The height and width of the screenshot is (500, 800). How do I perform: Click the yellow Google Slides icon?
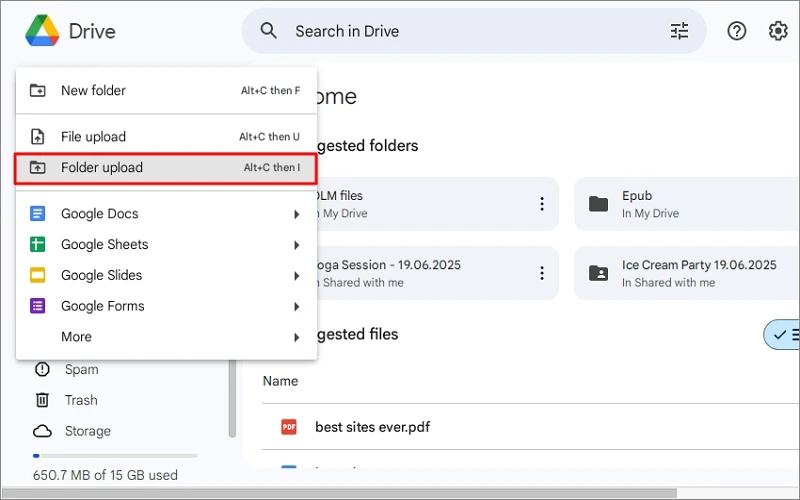37,275
